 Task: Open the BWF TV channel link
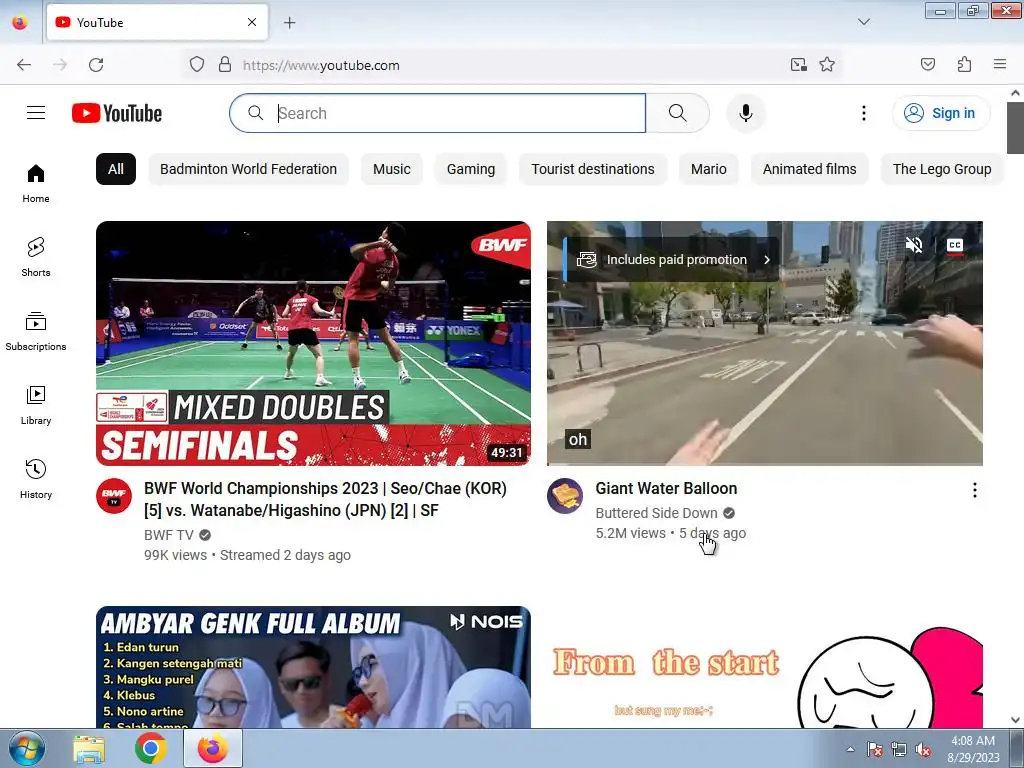169,535
